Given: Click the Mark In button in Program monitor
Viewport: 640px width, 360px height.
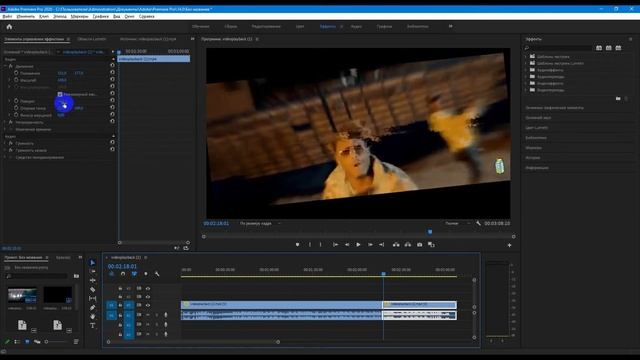Looking at the screenshot, I should click(x=310, y=244).
